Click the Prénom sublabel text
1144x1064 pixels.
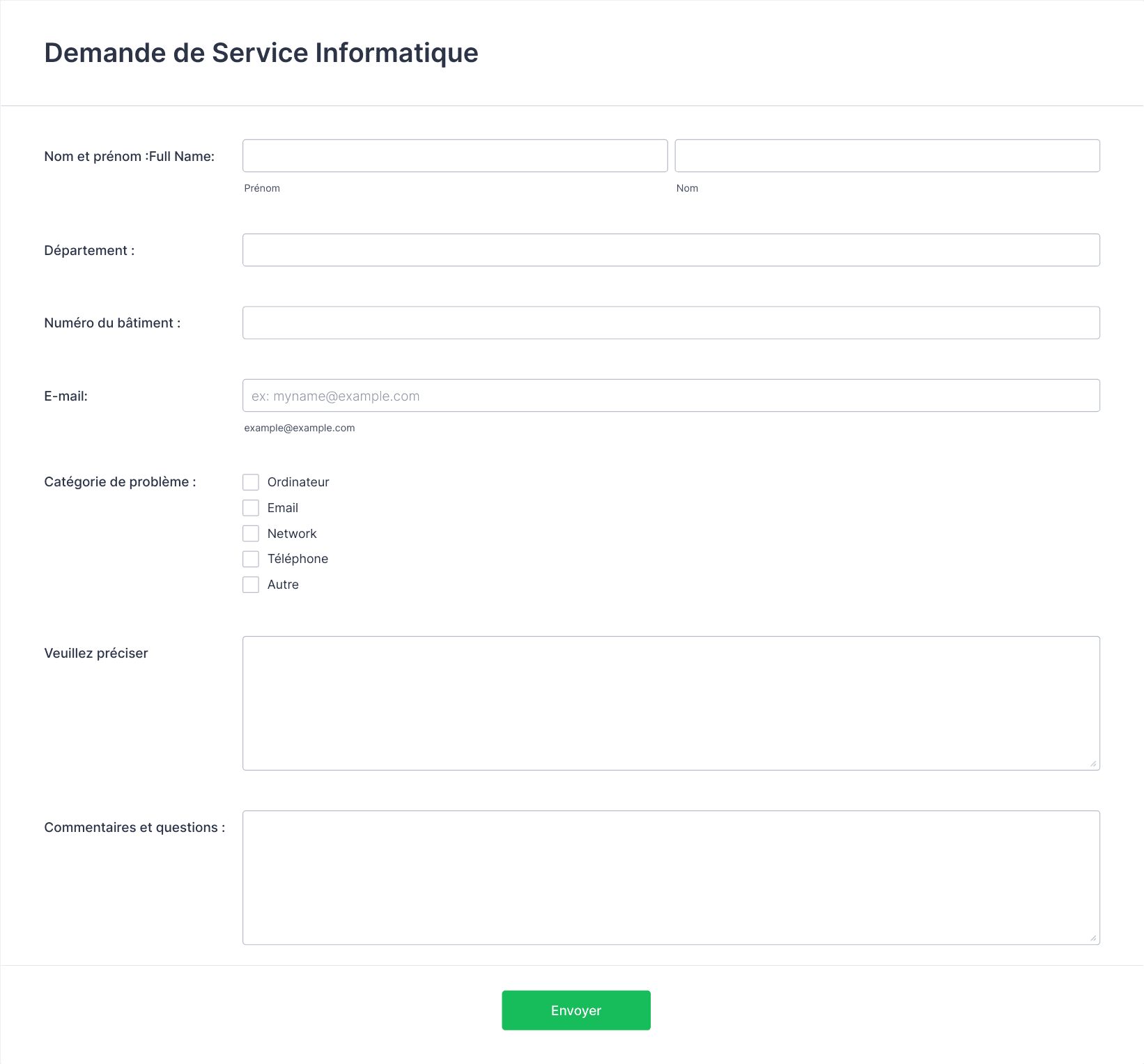(x=262, y=188)
